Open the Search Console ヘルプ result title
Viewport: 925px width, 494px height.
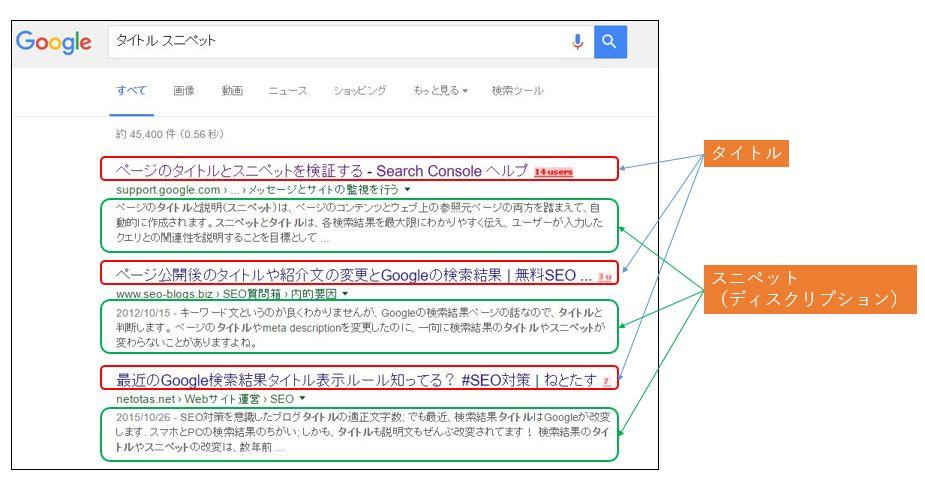click(322, 171)
